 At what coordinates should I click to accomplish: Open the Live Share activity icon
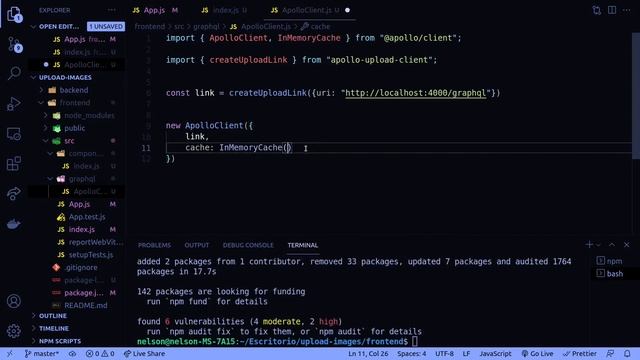point(13,193)
